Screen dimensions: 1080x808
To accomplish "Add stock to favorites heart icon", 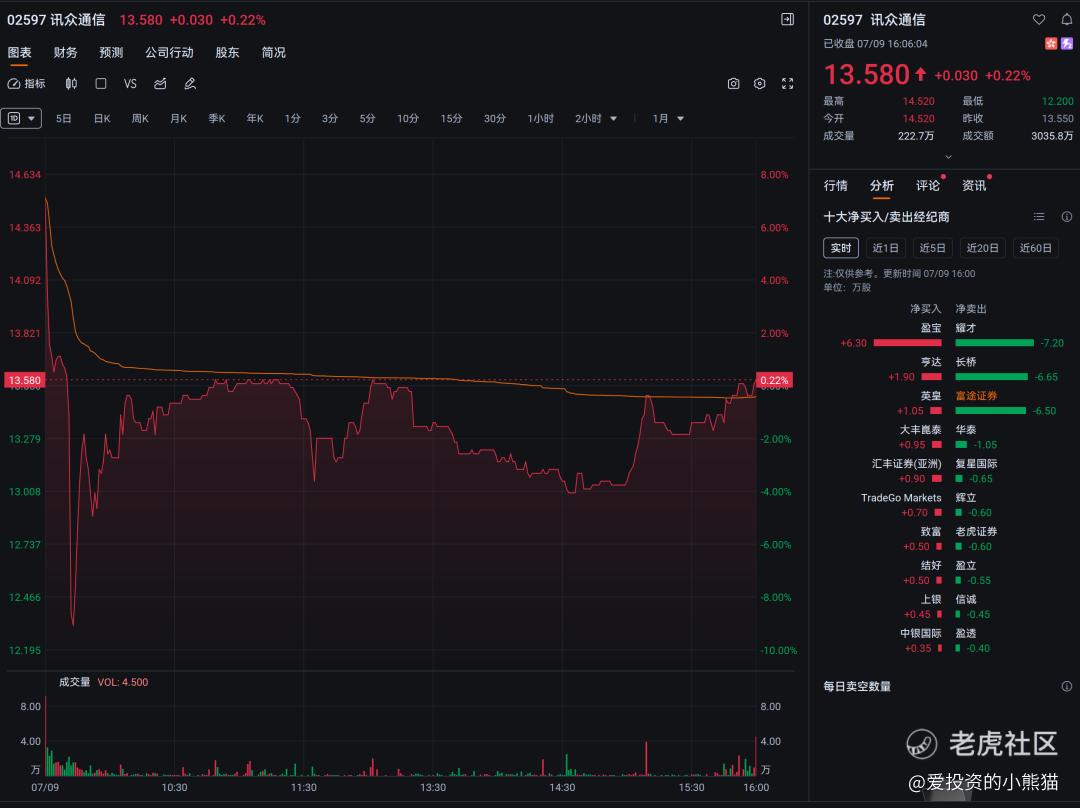I will [1039, 19].
